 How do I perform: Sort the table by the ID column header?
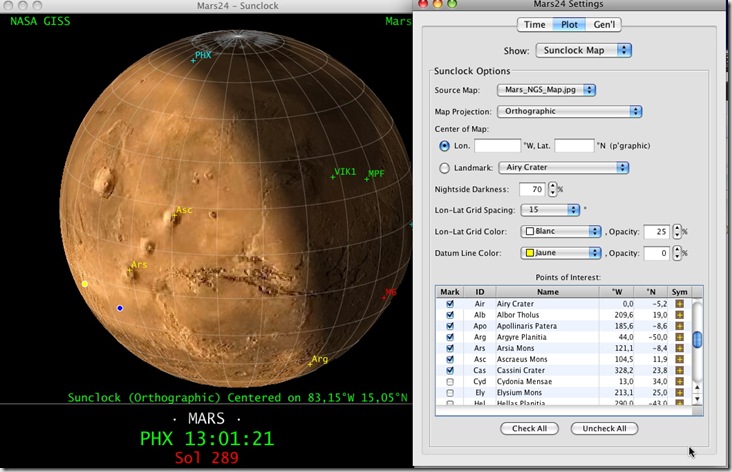(479, 292)
